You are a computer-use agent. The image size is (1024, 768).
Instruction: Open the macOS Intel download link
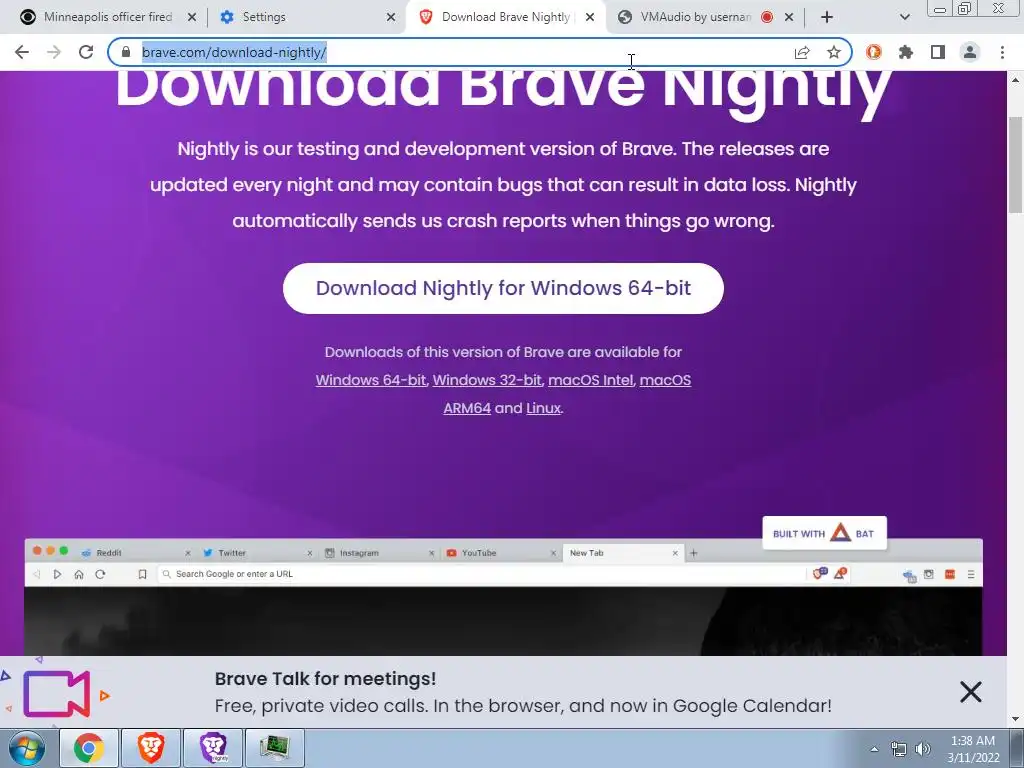coord(590,380)
